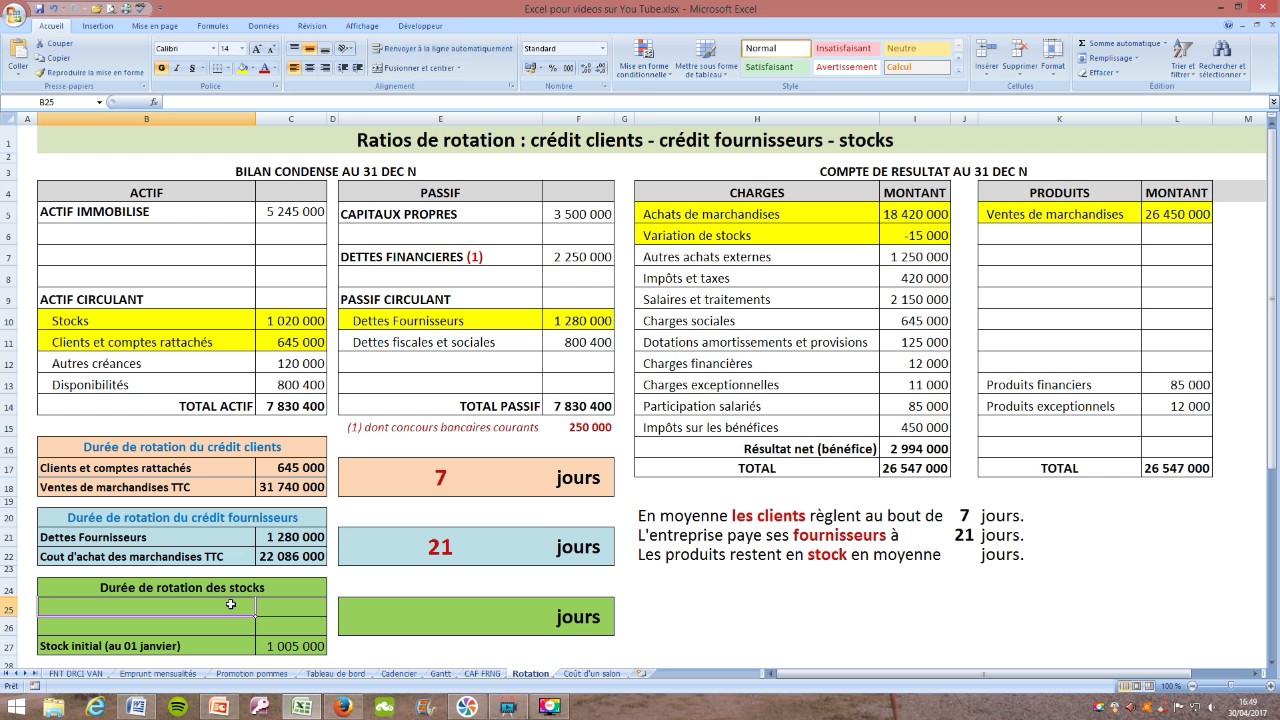Expand the cell styles gallery
The image size is (1280, 720).
tap(957, 70)
